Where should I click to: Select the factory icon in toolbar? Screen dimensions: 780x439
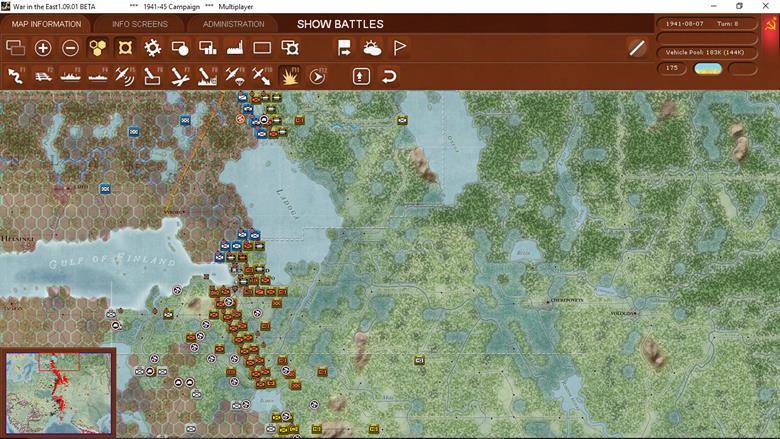[x=235, y=48]
